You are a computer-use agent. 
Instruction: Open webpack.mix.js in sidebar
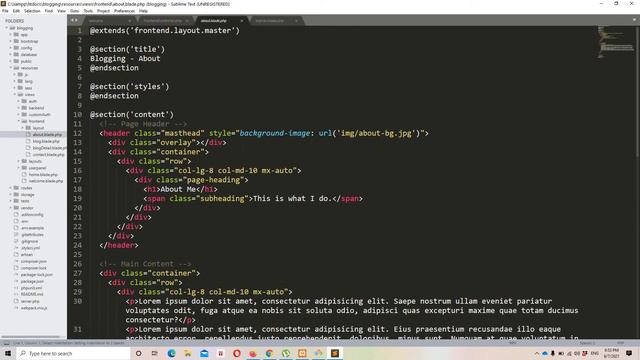33,308
